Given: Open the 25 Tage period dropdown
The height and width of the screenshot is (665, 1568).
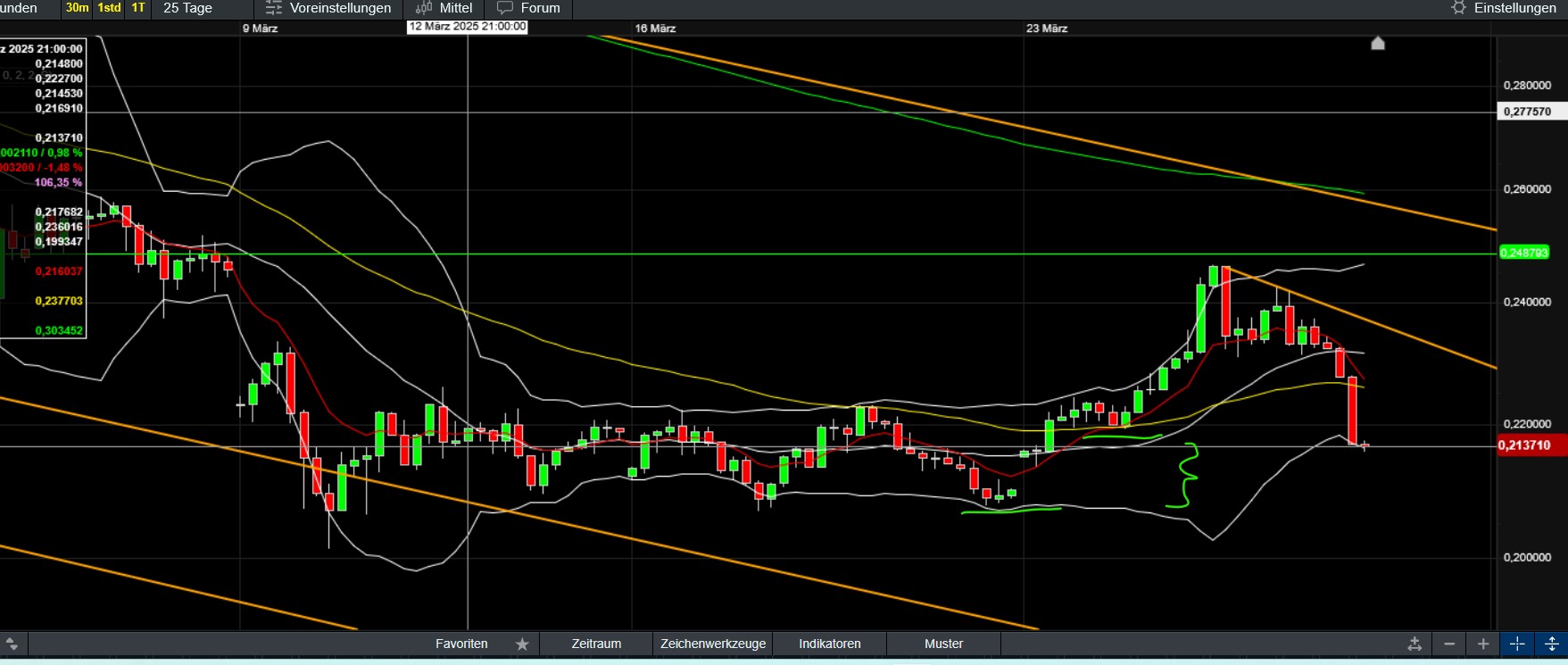Looking at the screenshot, I should (x=188, y=8).
